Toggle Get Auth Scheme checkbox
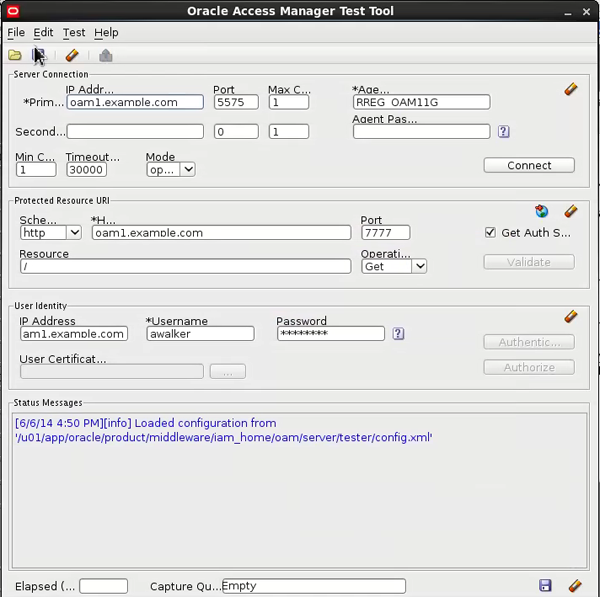Screen dimensions: 600x597 (490, 233)
